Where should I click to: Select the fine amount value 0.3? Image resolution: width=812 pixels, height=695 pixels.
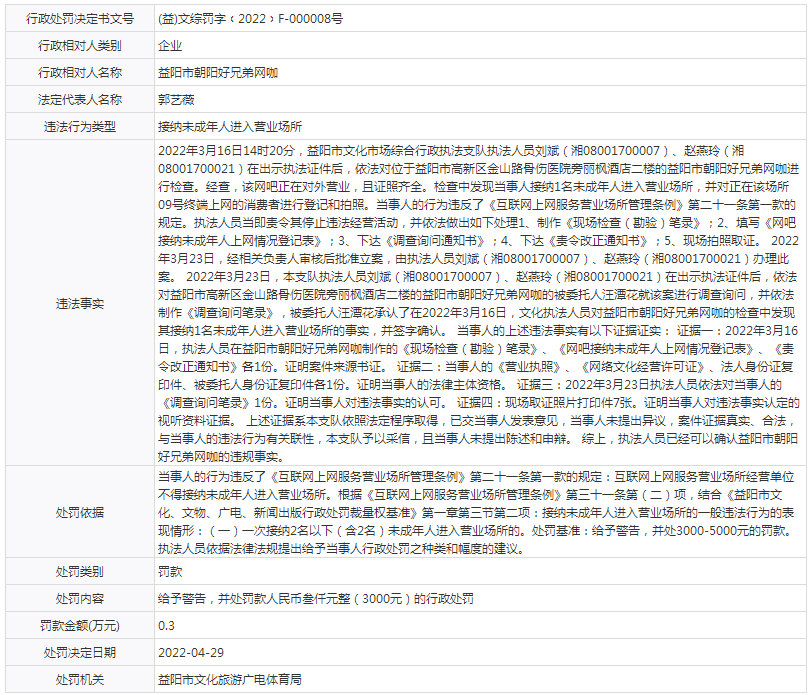(166, 626)
